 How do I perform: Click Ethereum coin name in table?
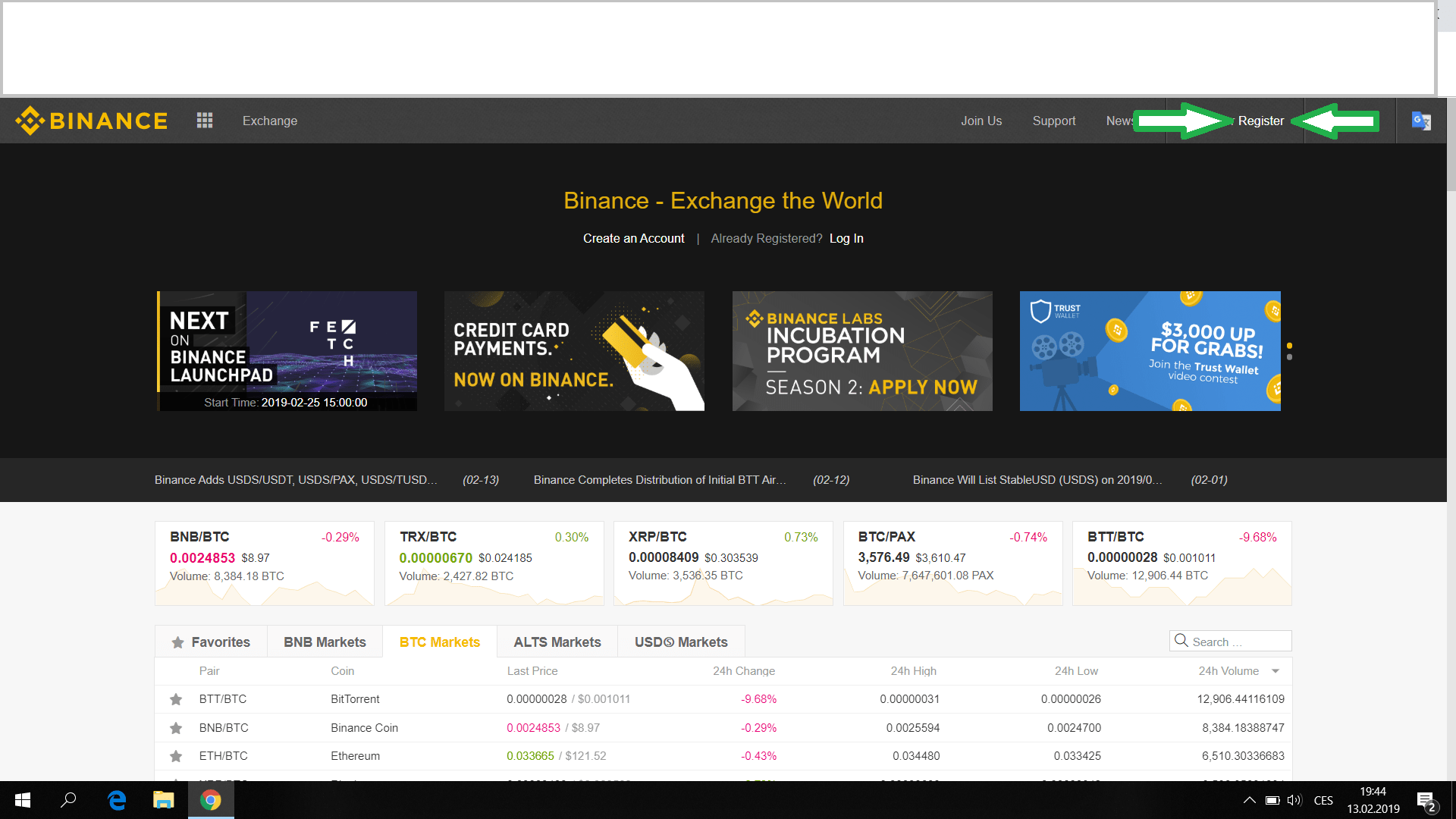tap(355, 756)
